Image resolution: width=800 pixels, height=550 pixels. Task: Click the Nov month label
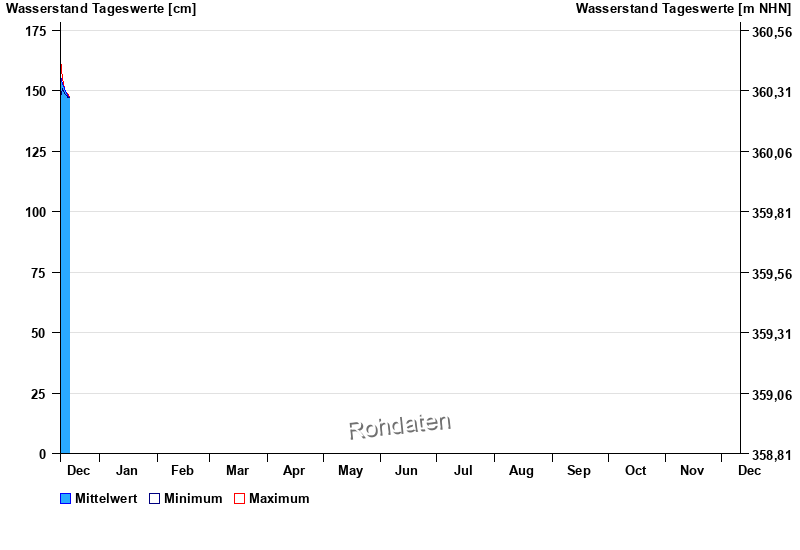(x=692, y=470)
